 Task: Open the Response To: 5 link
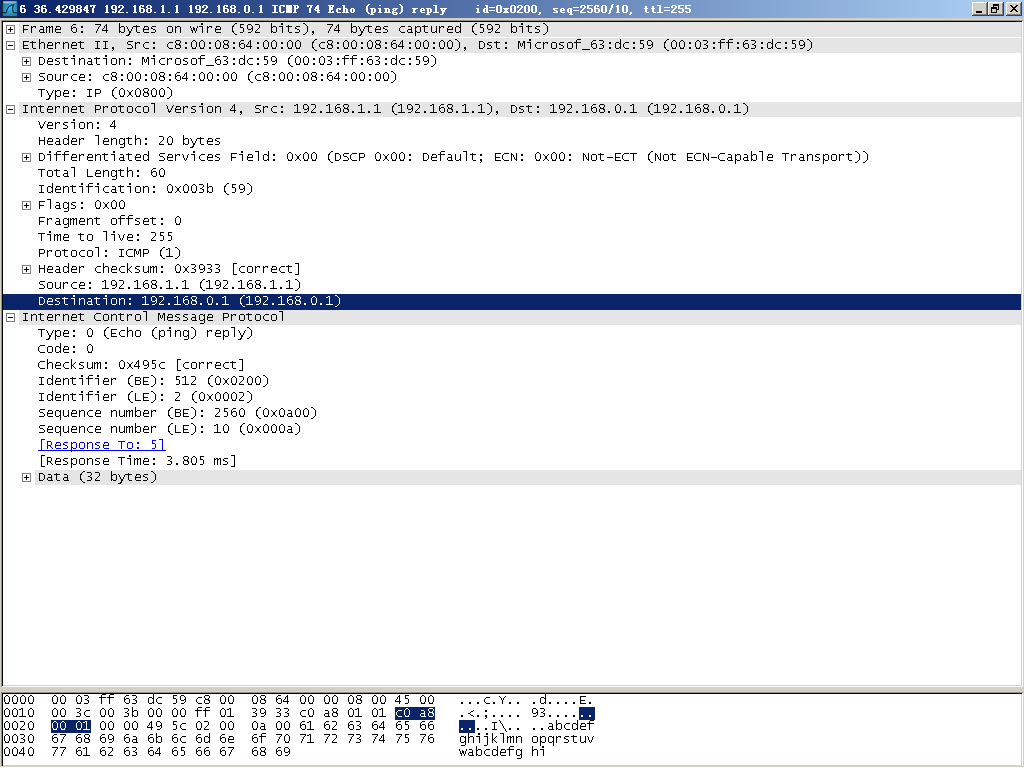(102, 445)
